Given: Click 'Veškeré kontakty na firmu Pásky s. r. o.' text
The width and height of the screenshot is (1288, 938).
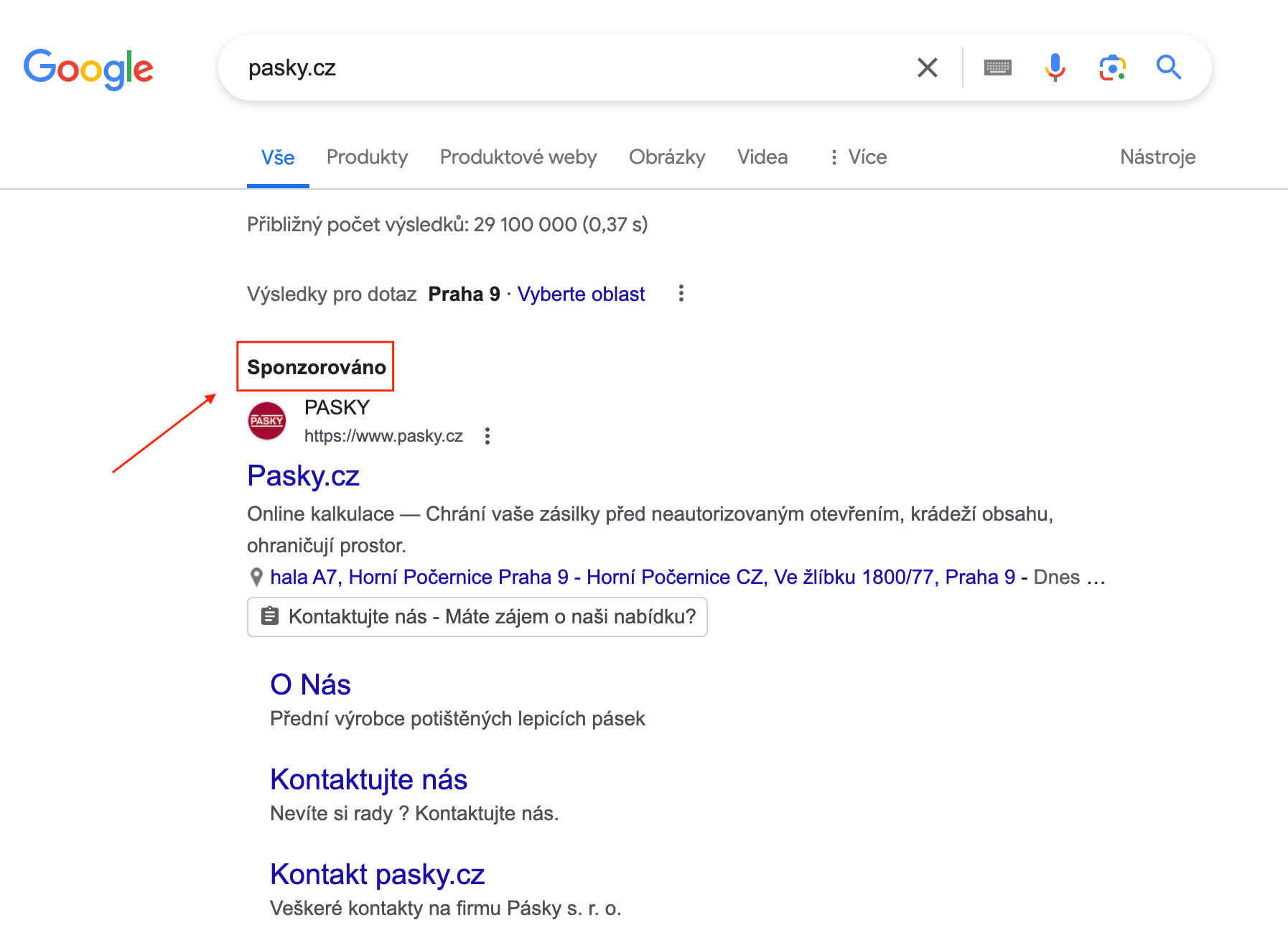Looking at the screenshot, I should coord(446,909).
